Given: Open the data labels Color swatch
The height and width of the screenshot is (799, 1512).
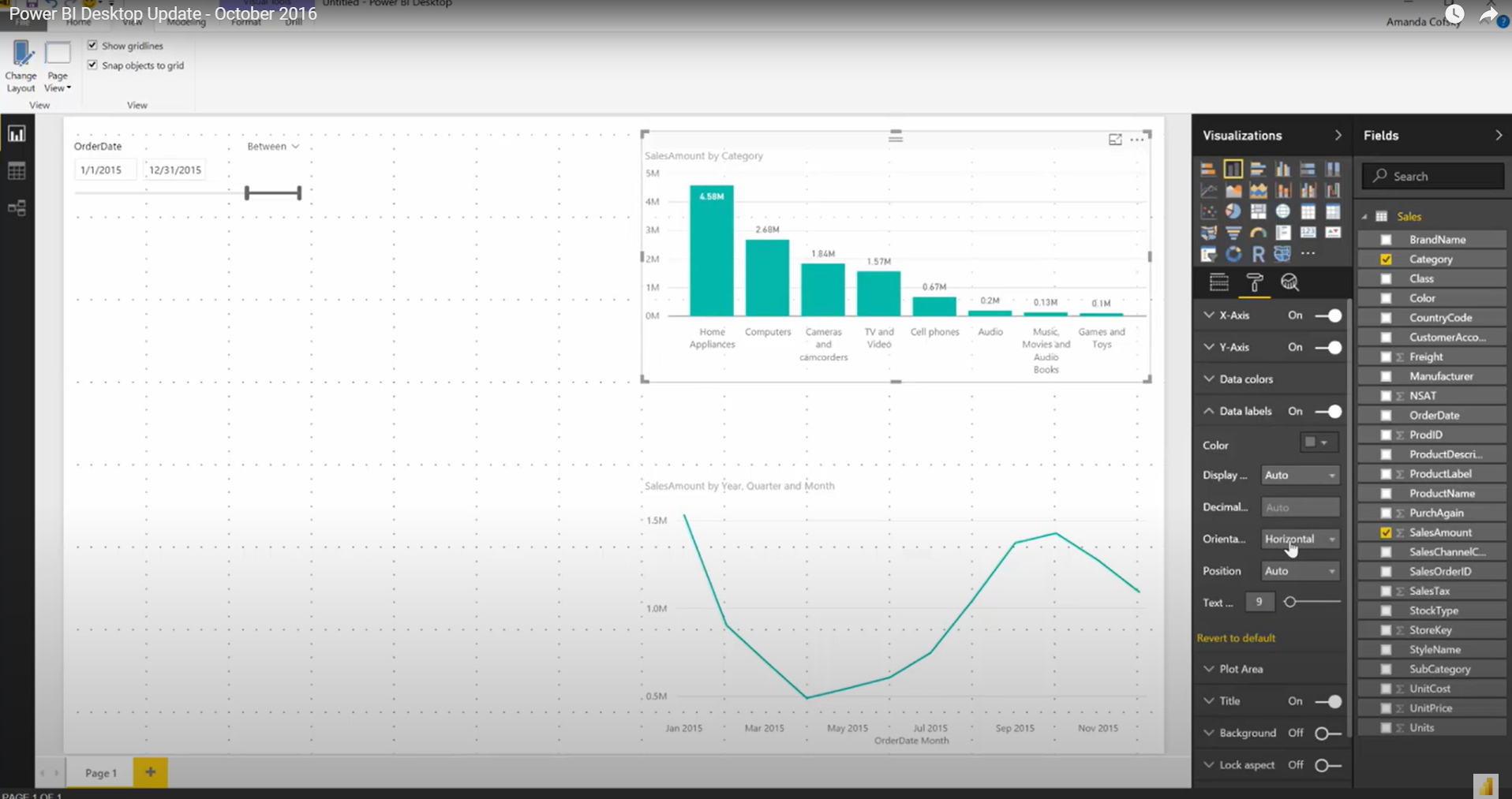Looking at the screenshot, I should tap(1318, 442).
